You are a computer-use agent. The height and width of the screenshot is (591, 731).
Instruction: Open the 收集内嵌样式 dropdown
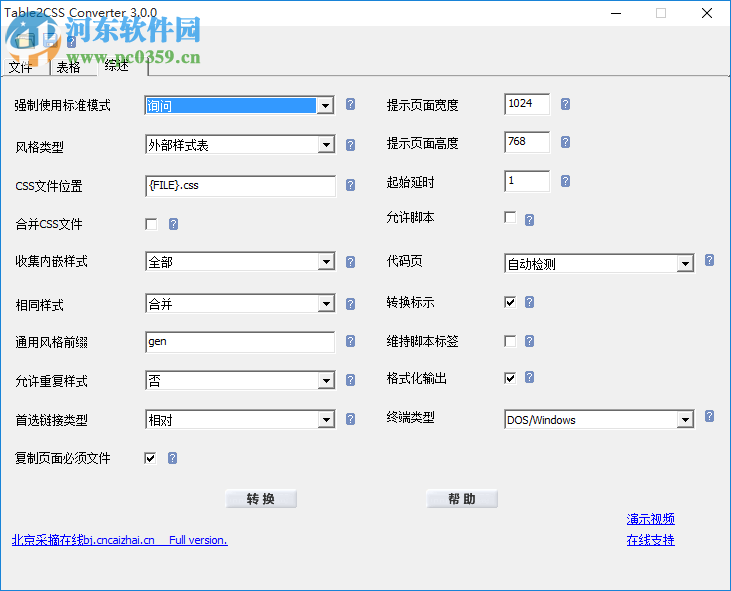tap(326, 262)
